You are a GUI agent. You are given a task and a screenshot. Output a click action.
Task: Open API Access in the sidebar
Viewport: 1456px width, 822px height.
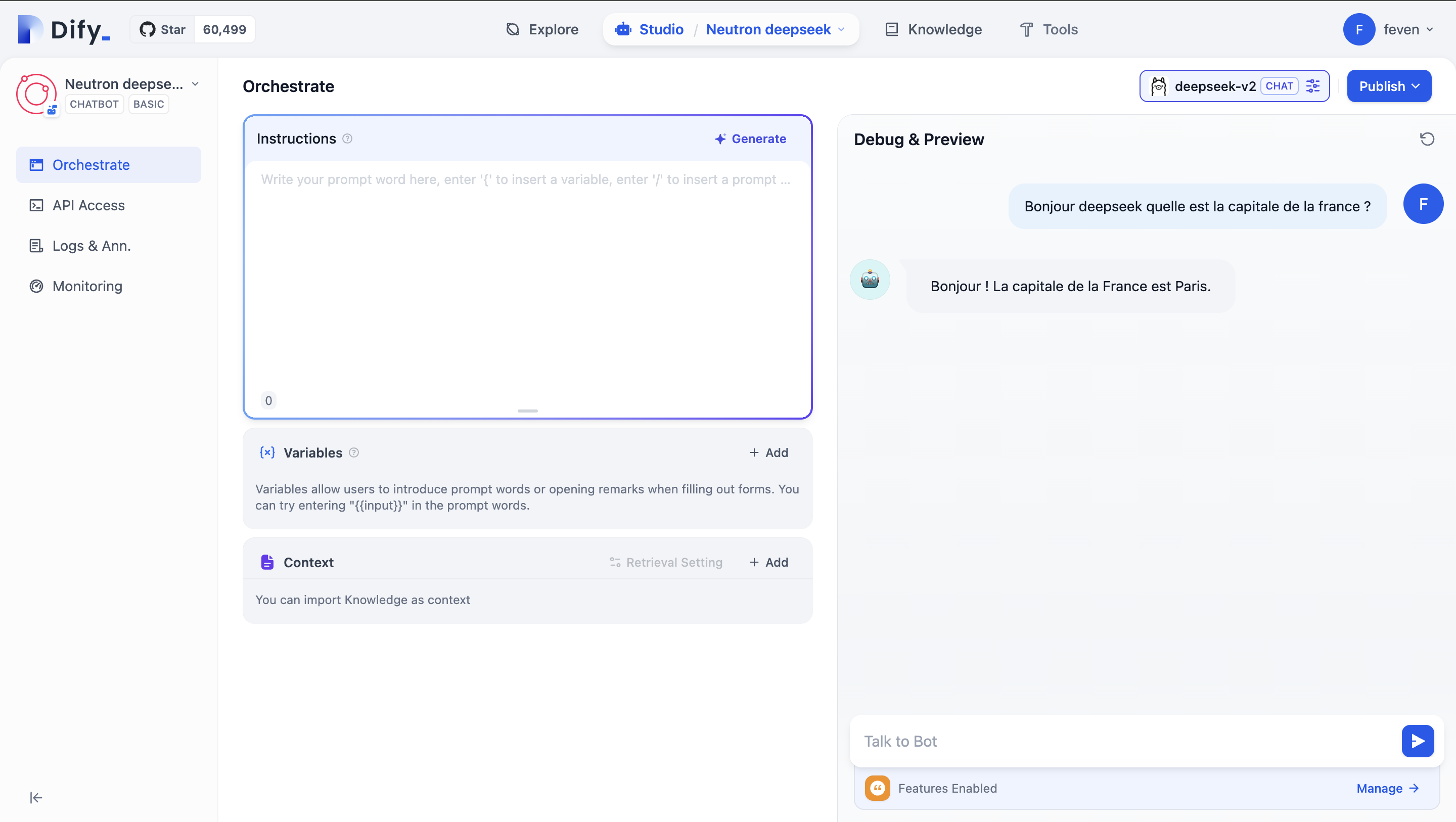(x=109, y=205)
